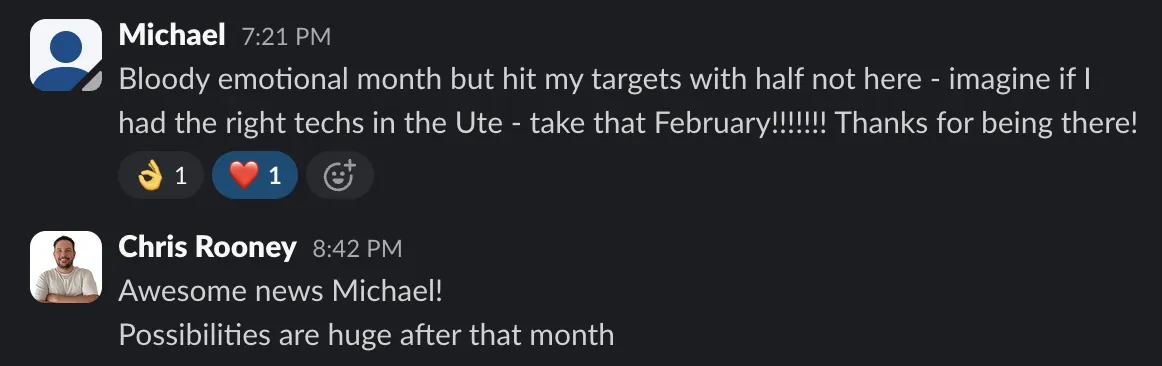The width and height of the screenshot is (1162, 366).
Task: Toggle the OK hand emoji reaction
Action: click(161, 176)
